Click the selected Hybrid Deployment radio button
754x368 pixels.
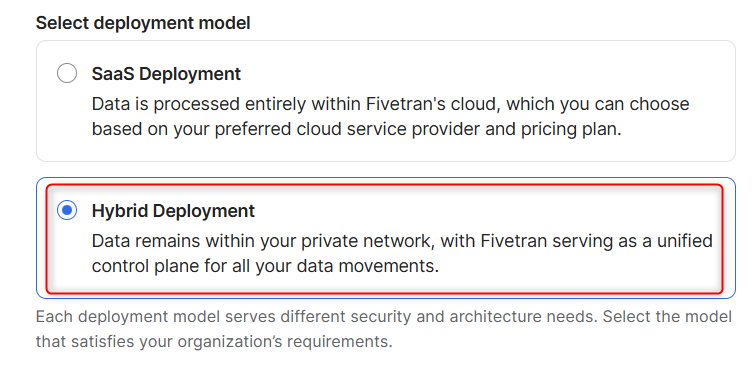point(67,210)
